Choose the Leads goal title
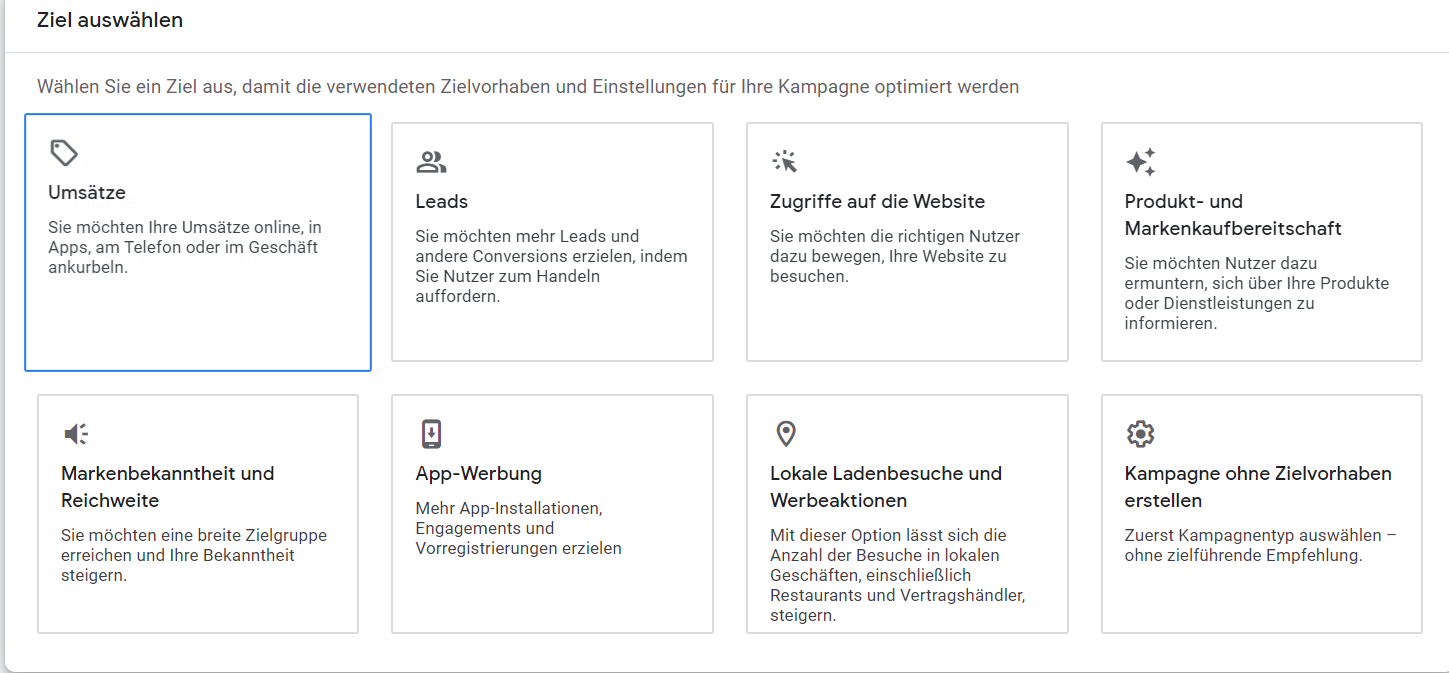The width and height of the screenshot is (1449, 673). [442, 201]
